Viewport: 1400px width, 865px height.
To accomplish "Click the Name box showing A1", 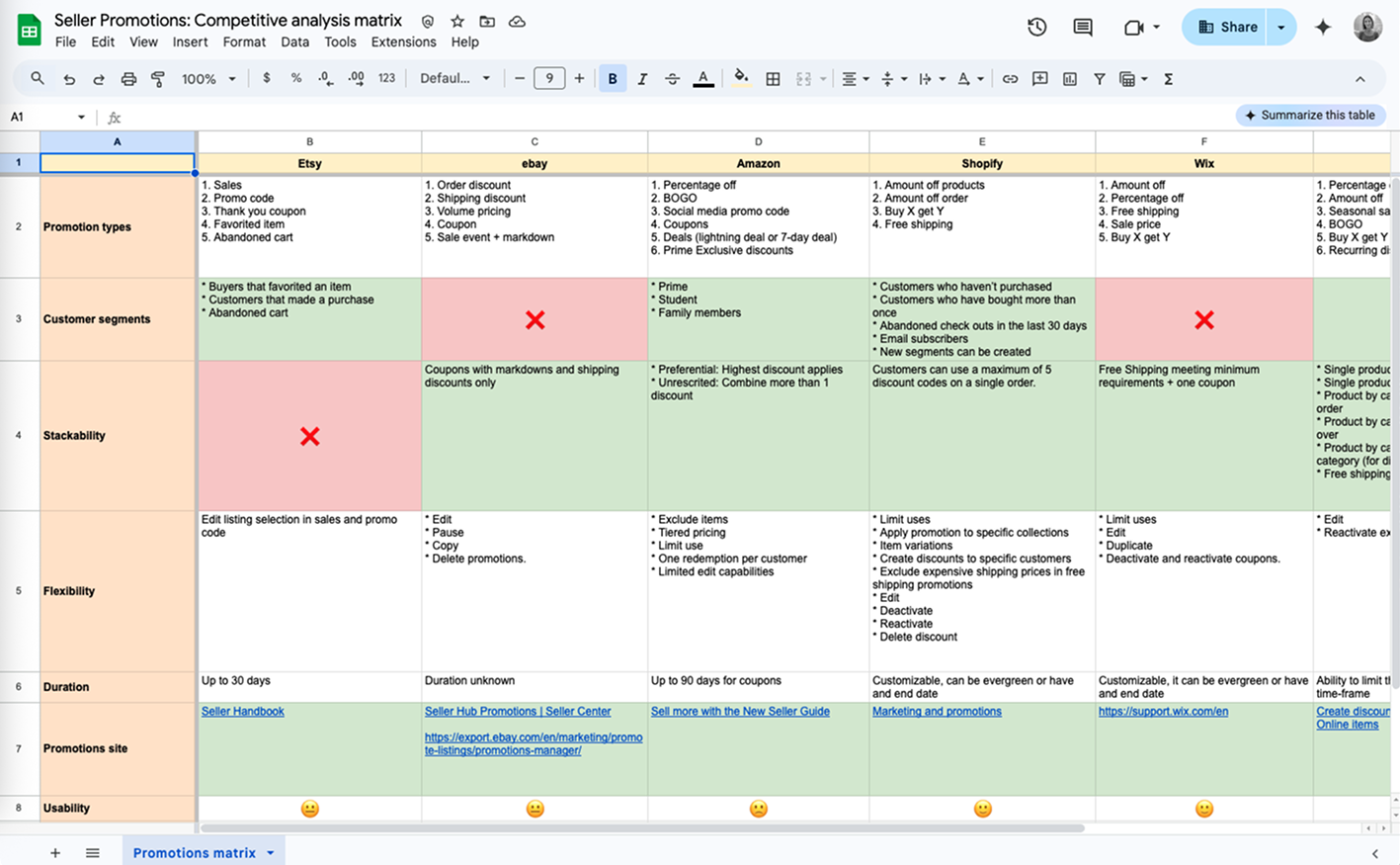I will [x=45, y=117].
